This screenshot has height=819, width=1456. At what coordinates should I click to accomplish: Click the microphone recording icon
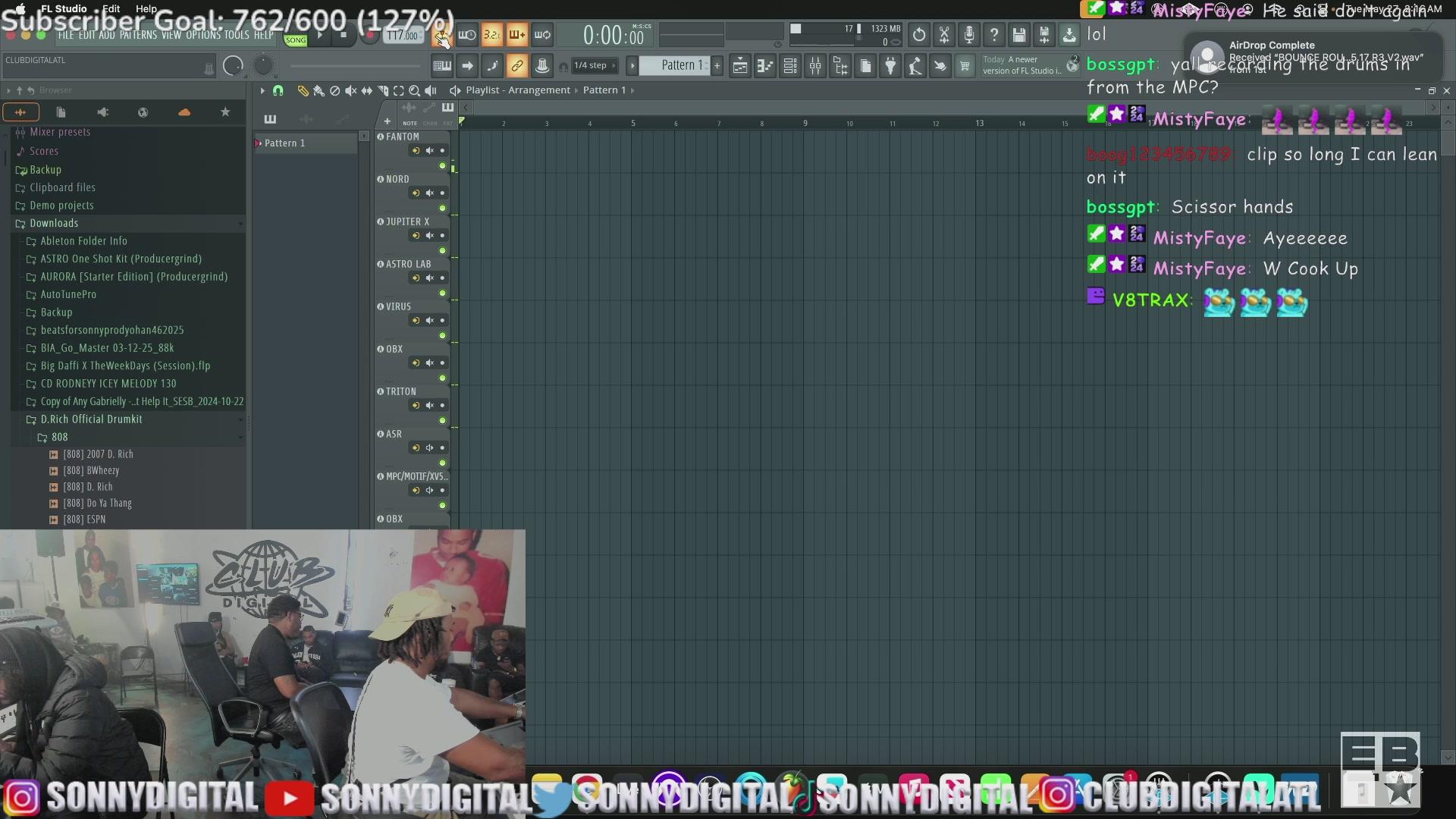pos(968,35)
